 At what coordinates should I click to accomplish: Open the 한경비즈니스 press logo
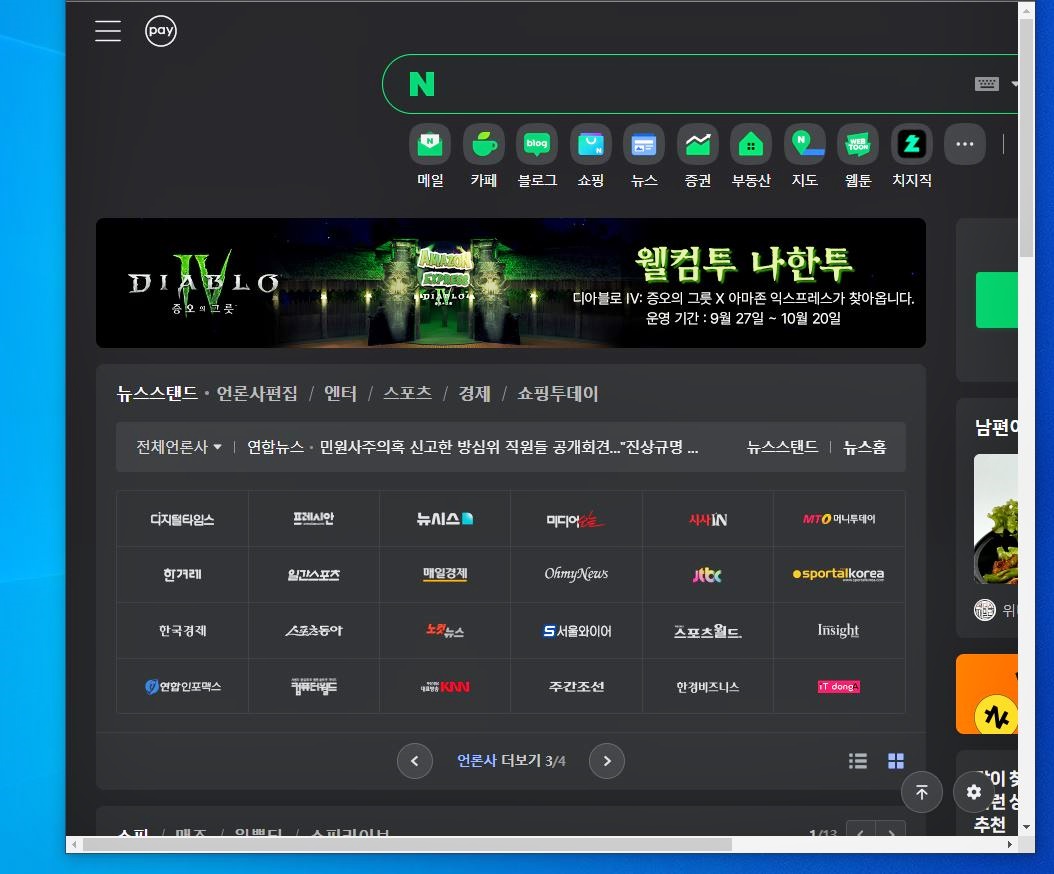708,686
